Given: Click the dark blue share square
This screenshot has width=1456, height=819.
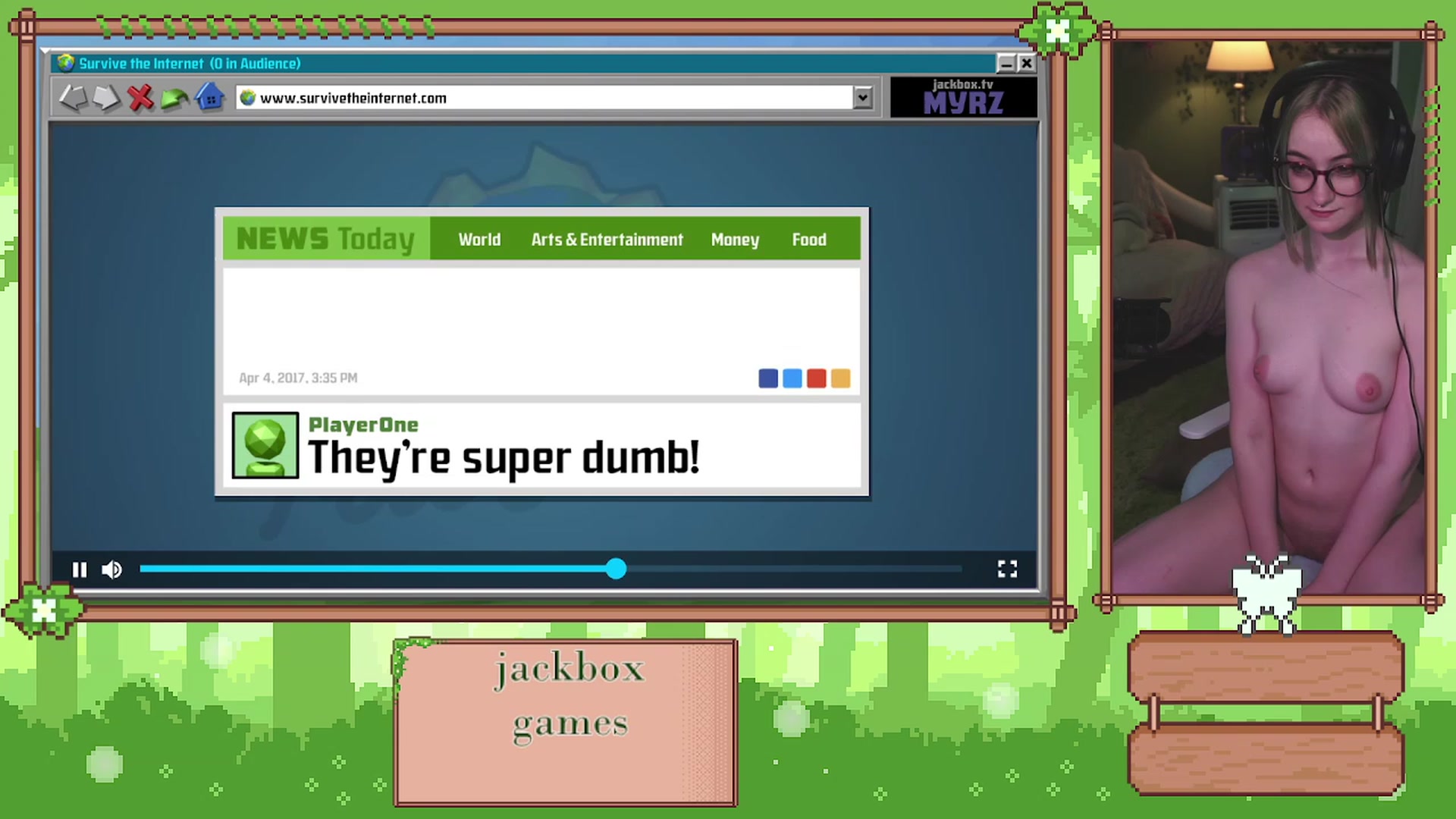Looking at the screenshot, I should (768, 378).
